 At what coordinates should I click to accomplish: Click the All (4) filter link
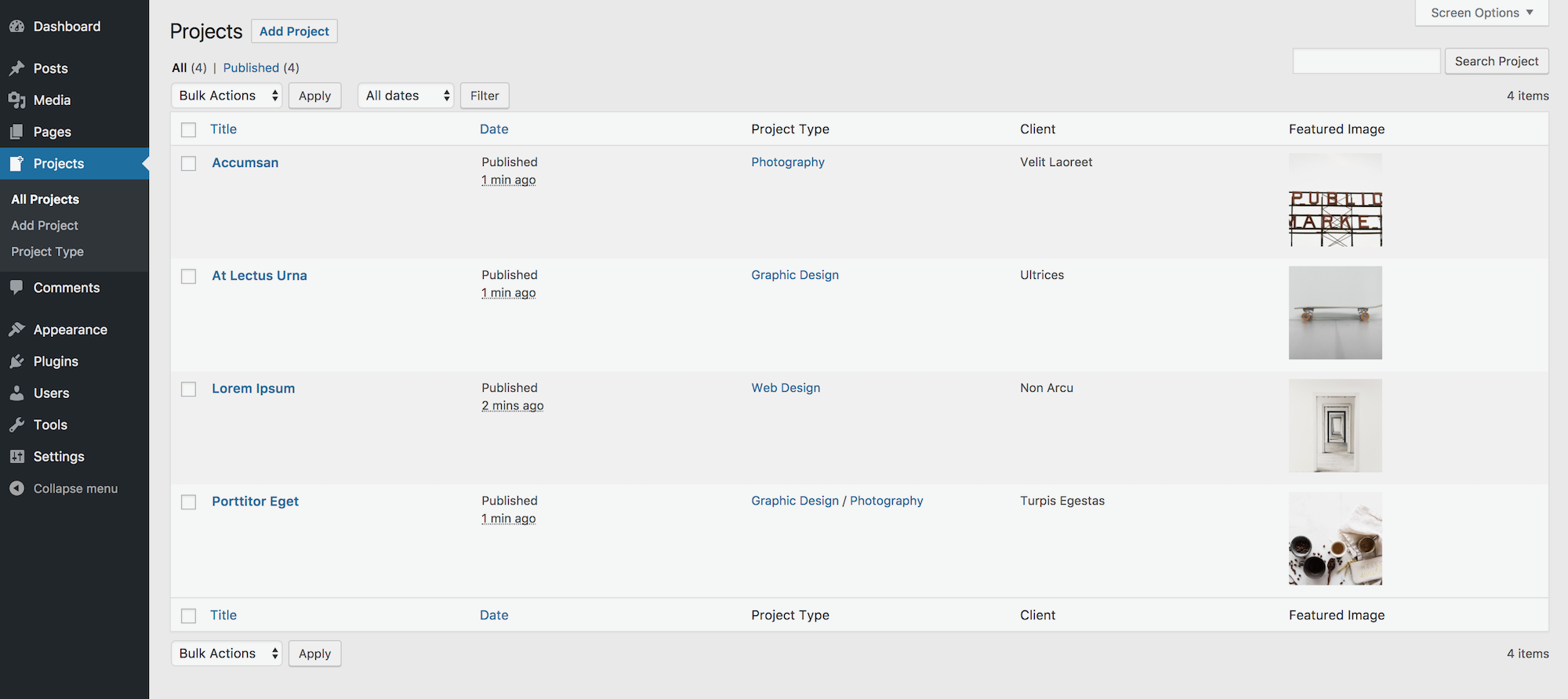(190, 68)
